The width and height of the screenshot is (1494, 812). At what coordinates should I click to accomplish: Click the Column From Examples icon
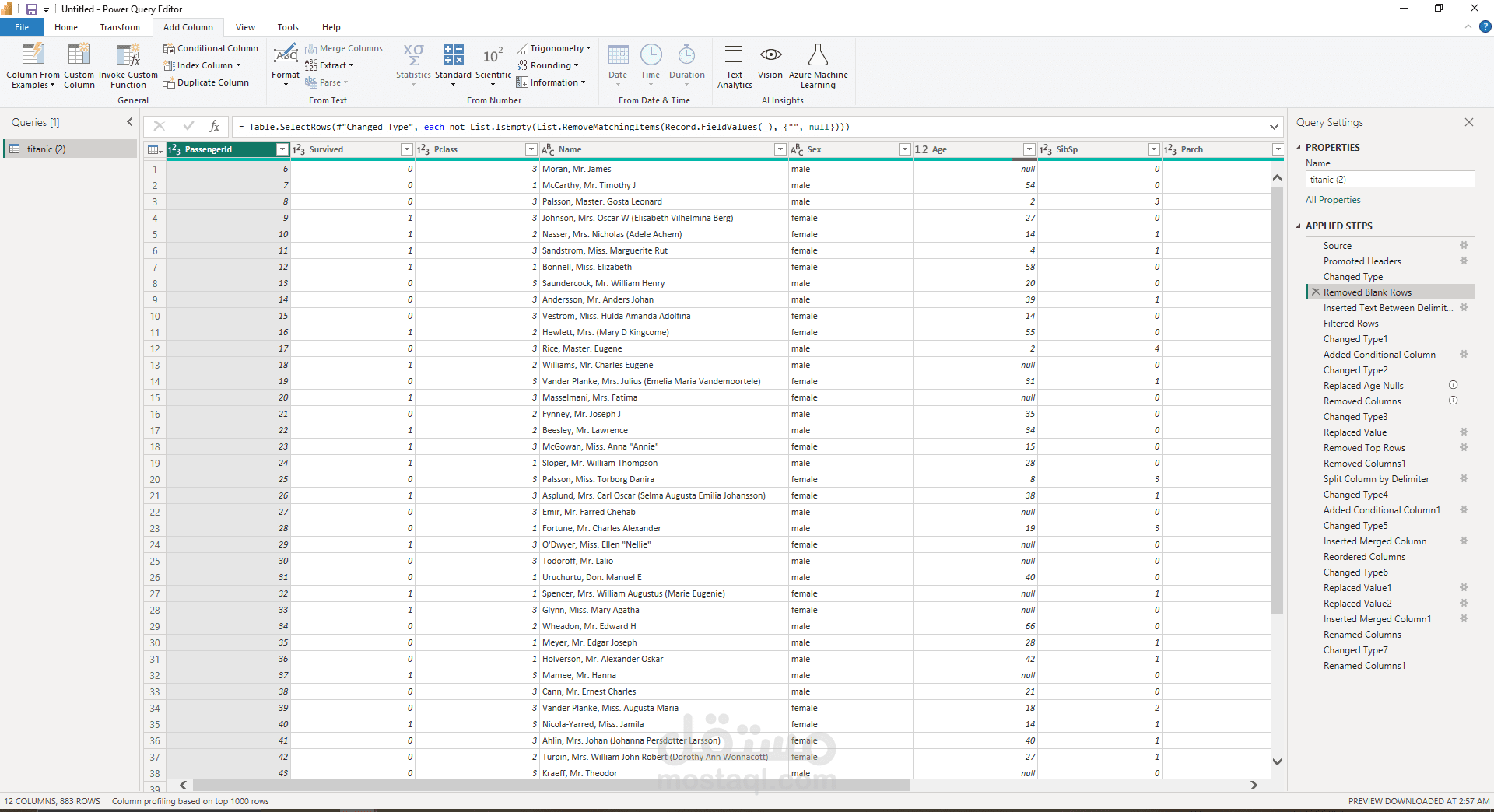(33, 55)
